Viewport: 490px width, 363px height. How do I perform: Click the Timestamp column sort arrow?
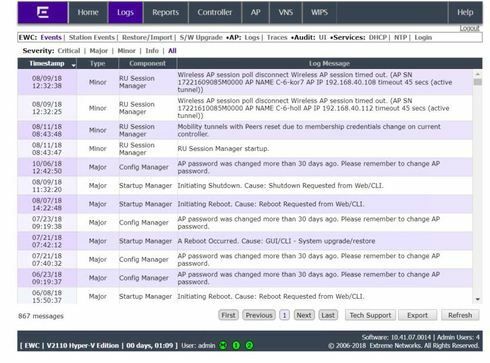(x=73, y=65)
